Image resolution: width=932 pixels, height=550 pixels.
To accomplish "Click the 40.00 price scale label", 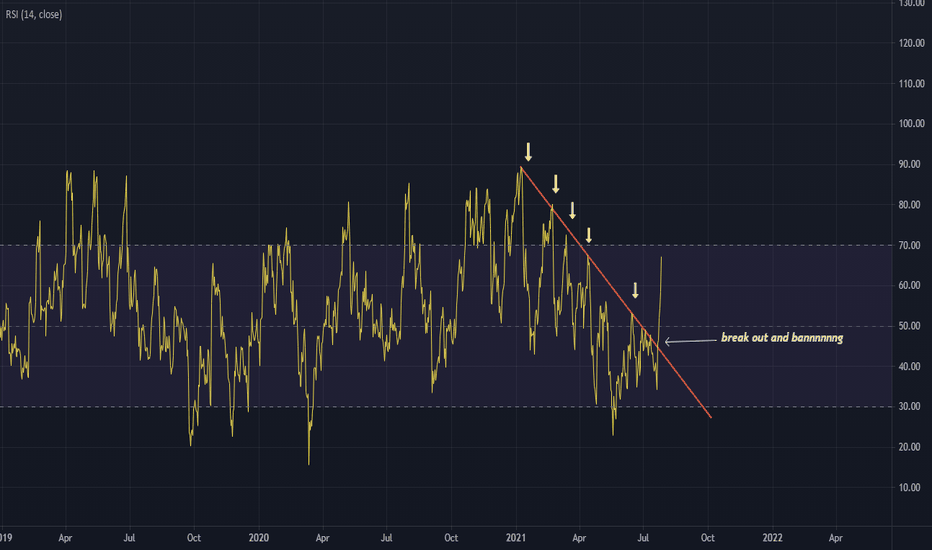I will tap(909, 366).
